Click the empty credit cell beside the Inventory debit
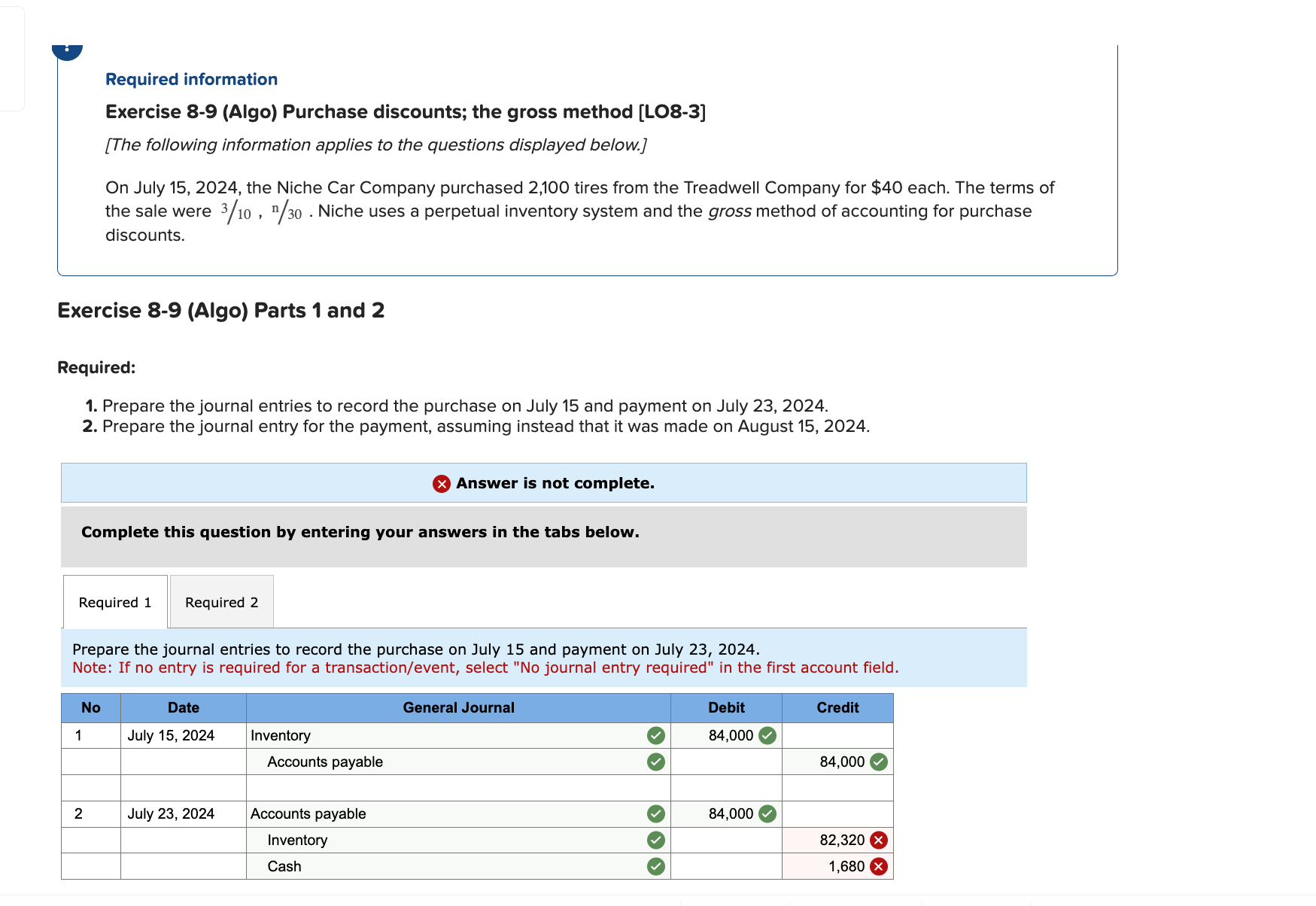Image resolution: width=1316 pixels, height=906 pixels. pos(837,735)
